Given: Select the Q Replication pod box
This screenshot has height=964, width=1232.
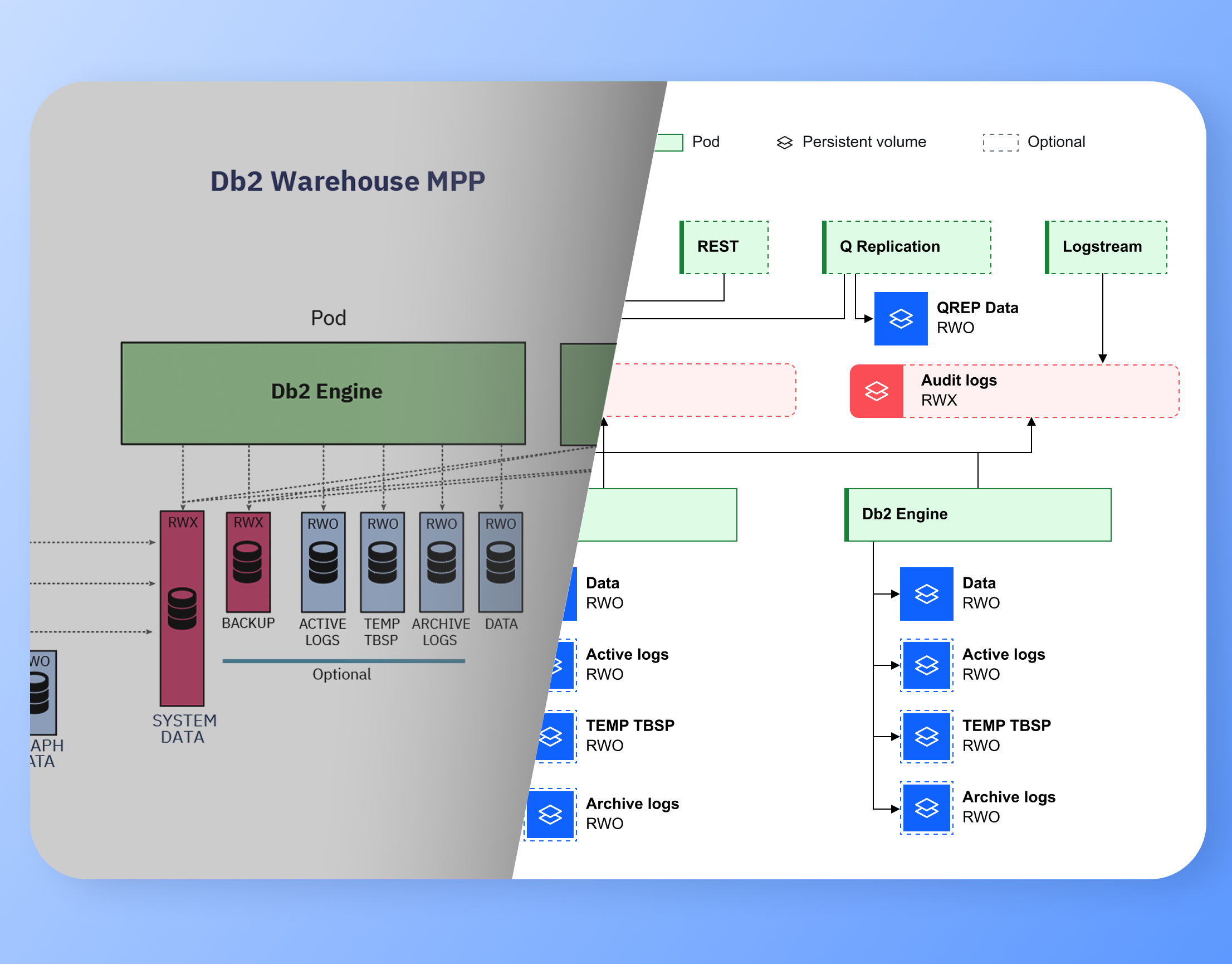Looking at the screenshot, I should coord(906,247).
